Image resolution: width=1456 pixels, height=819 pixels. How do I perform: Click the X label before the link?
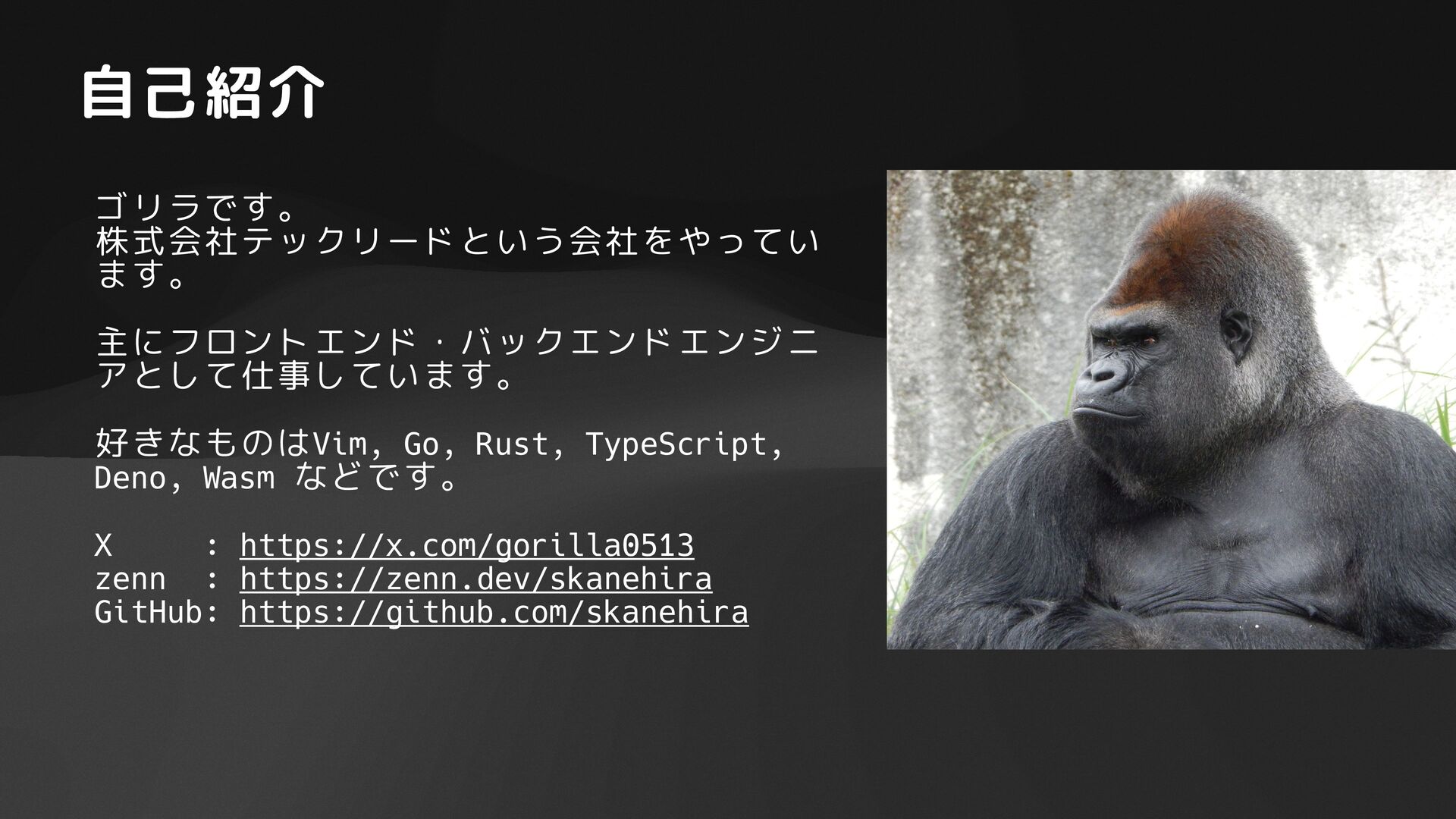103,545
